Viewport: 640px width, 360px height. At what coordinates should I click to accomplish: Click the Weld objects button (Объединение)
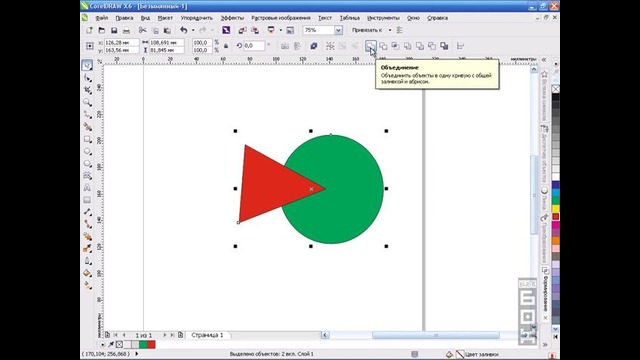371,46
